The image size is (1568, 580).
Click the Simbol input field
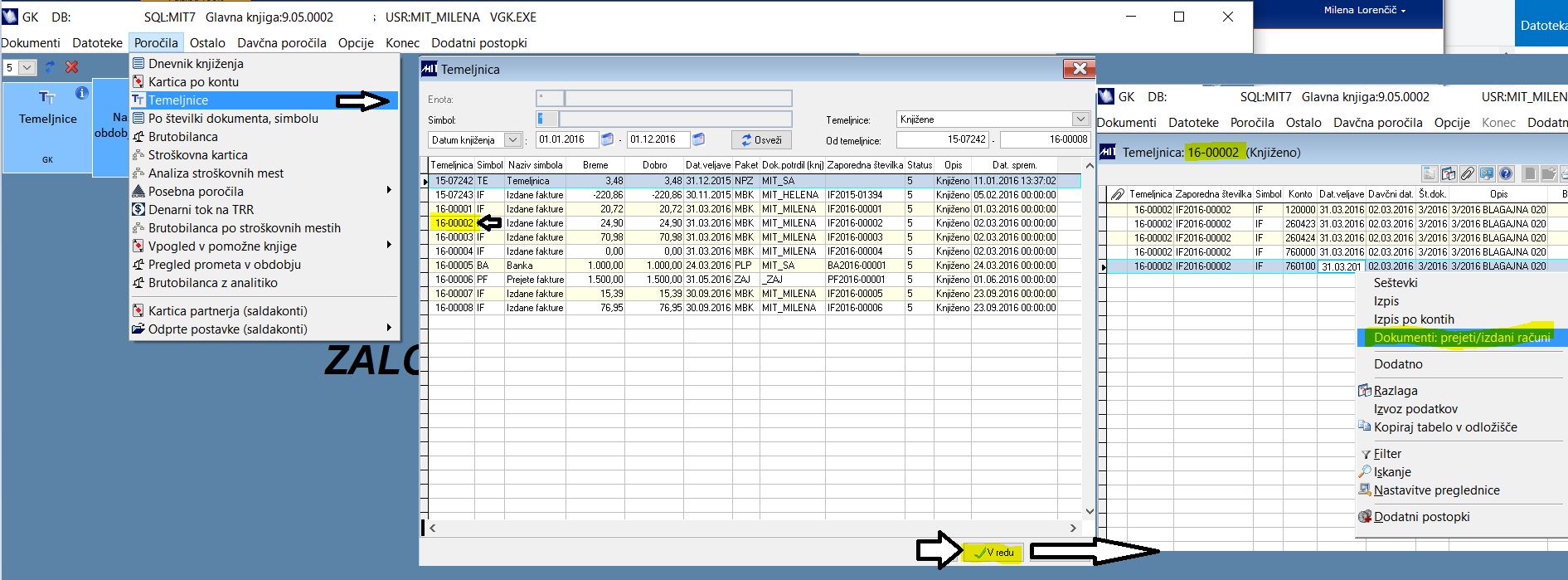pyautogui.click(x=664, y=119)
